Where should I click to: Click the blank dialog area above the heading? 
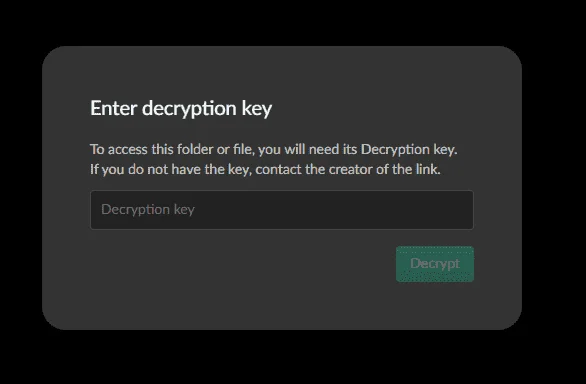[282, 71]
